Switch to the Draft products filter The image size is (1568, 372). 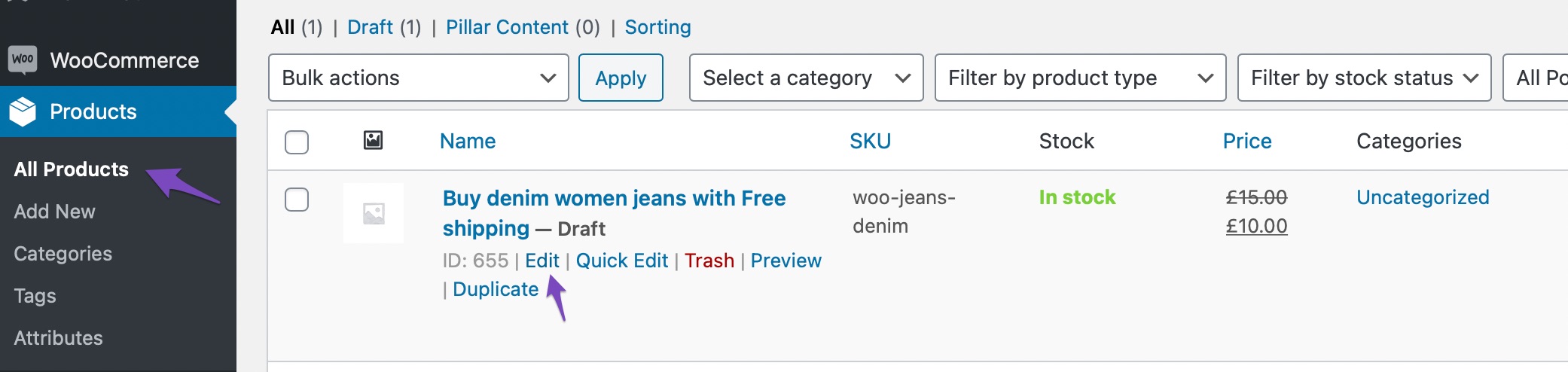(x=370, y=27)
